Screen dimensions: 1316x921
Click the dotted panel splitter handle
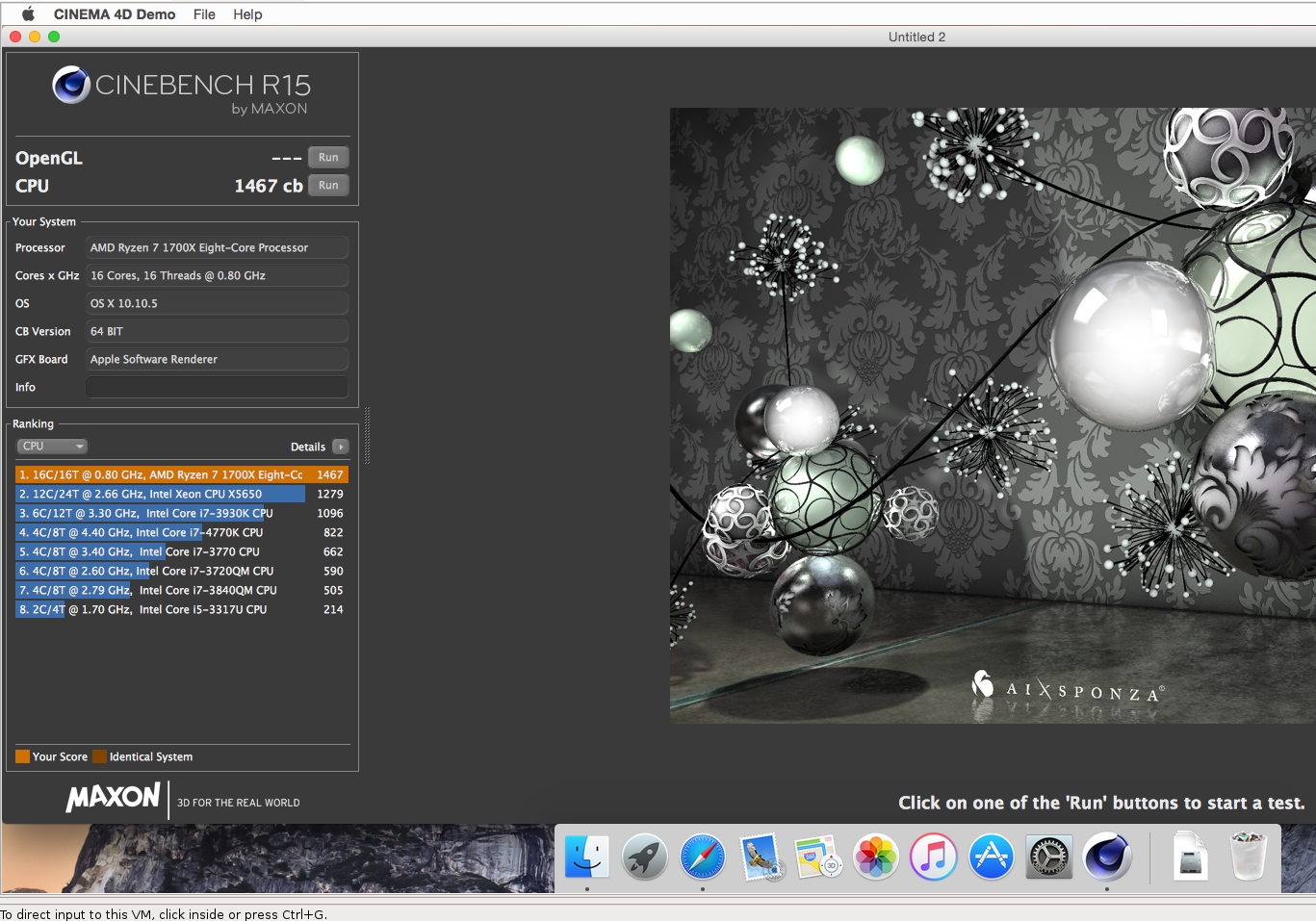tap(367, 436)
